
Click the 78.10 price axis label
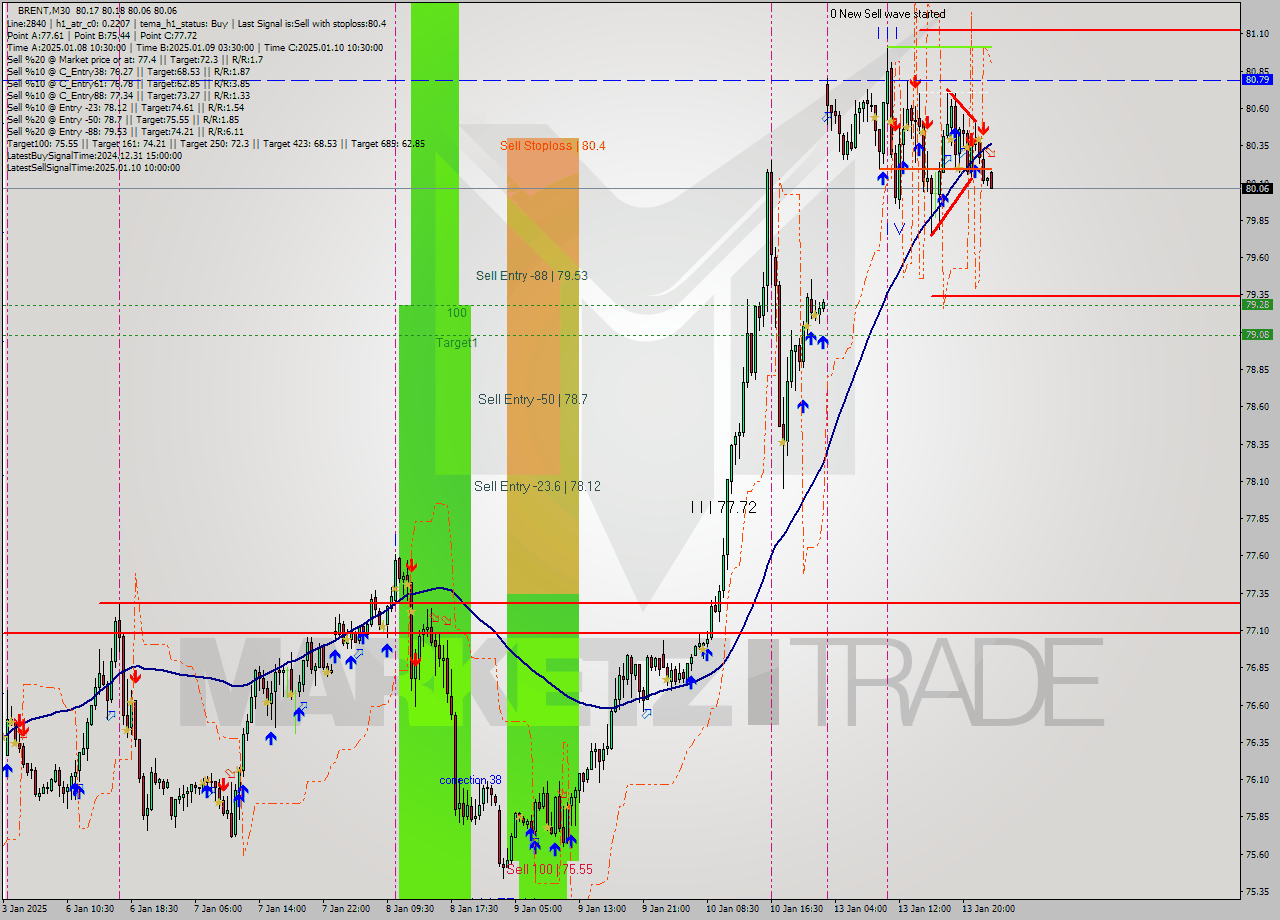1257,482
